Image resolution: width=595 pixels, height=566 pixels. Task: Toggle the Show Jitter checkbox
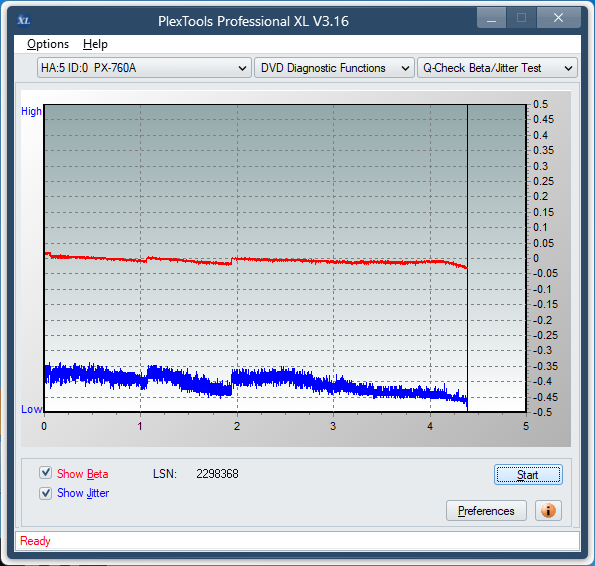pyautogui.click(x=46, y=493)
